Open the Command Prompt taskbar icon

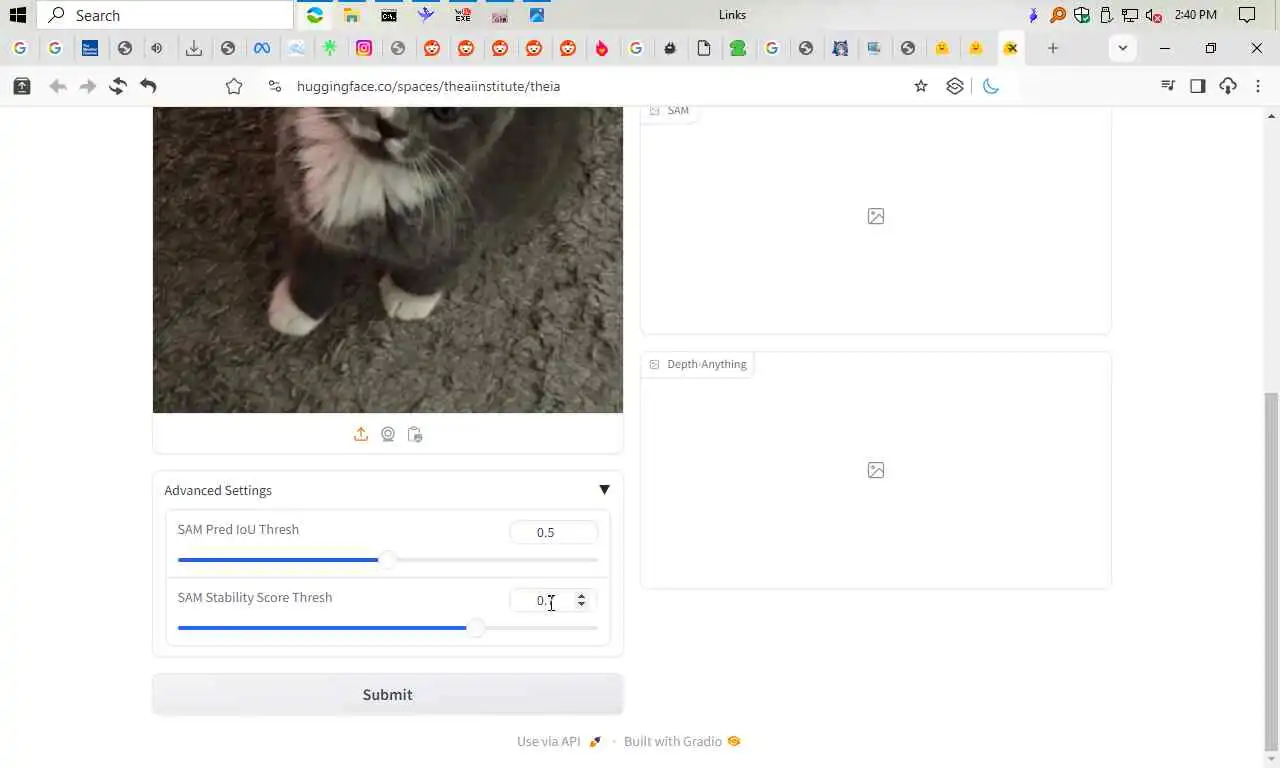point(388,15)
